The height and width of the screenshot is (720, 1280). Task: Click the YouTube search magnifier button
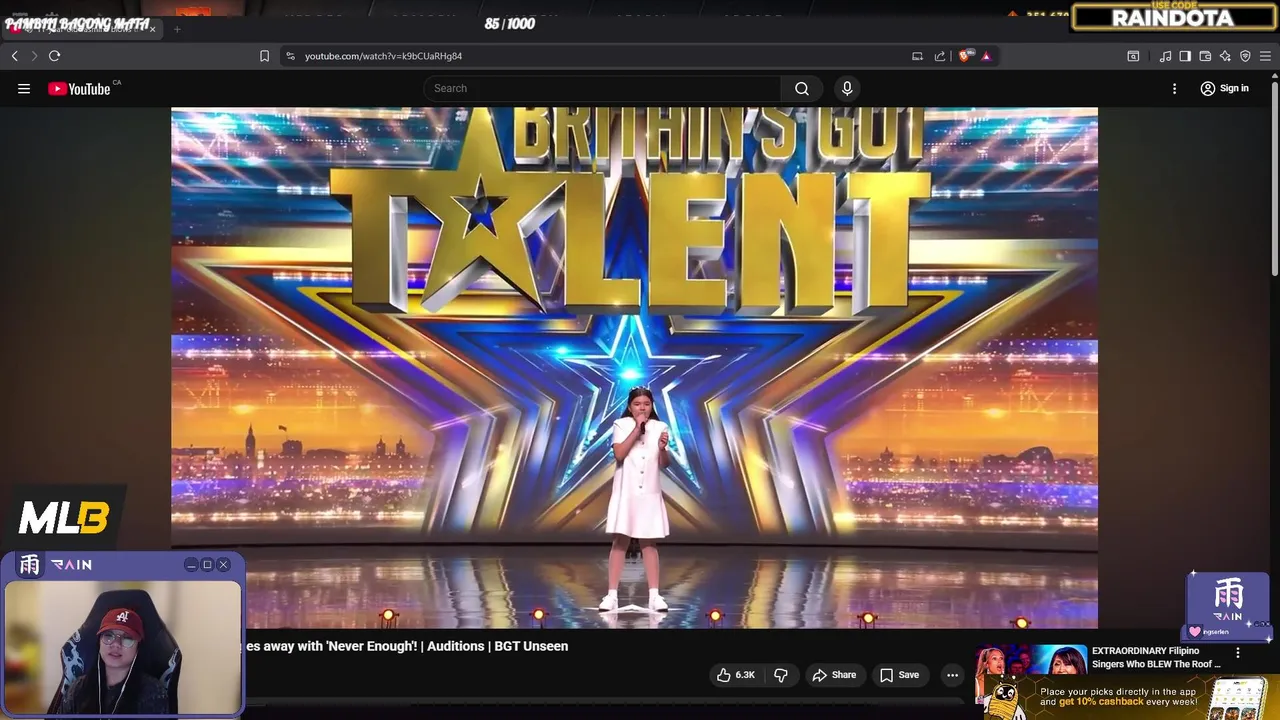pos(802,89)
